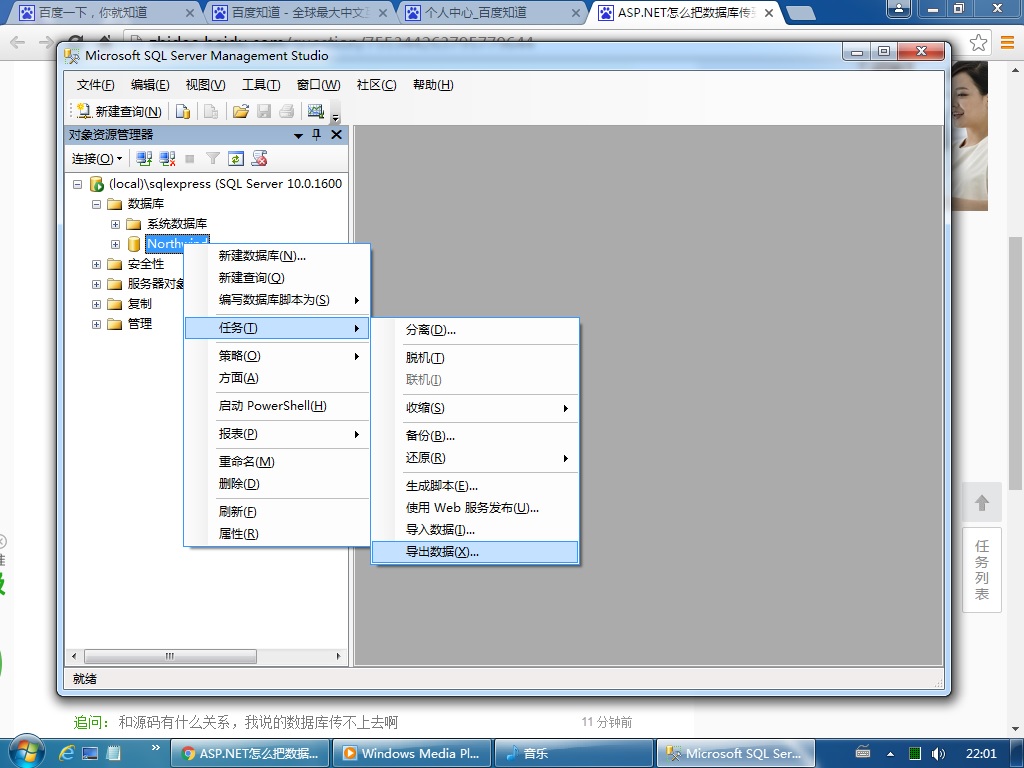Toggle the Object Explorer auto-hide pin

point(317,135)
